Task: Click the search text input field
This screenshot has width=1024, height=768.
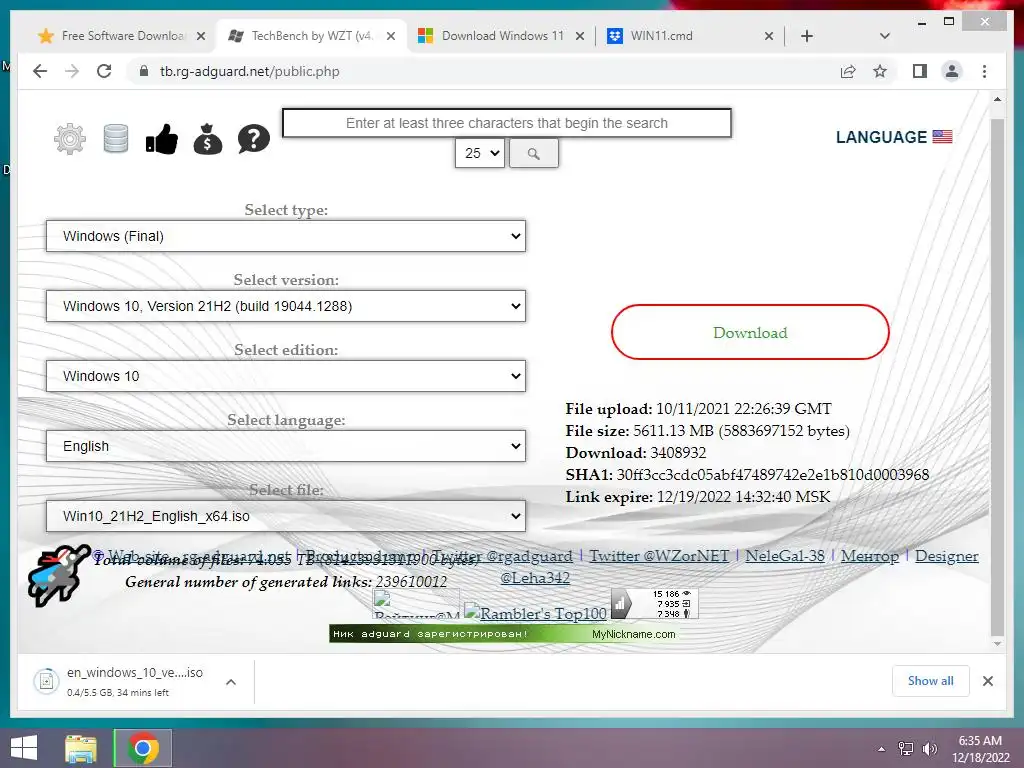Action: [x=507, y=123]
